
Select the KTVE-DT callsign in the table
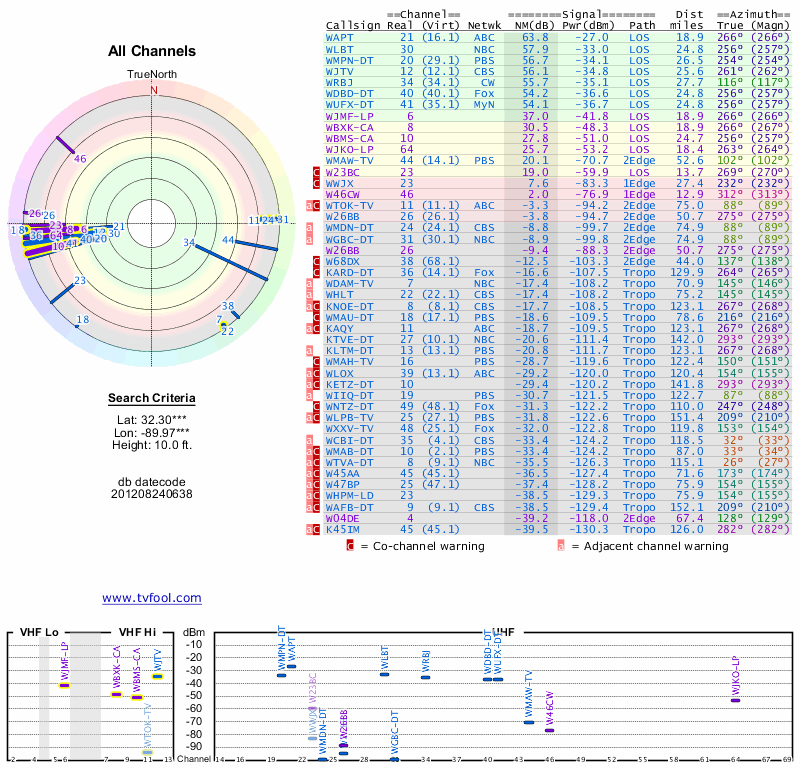tap(349, 339)
